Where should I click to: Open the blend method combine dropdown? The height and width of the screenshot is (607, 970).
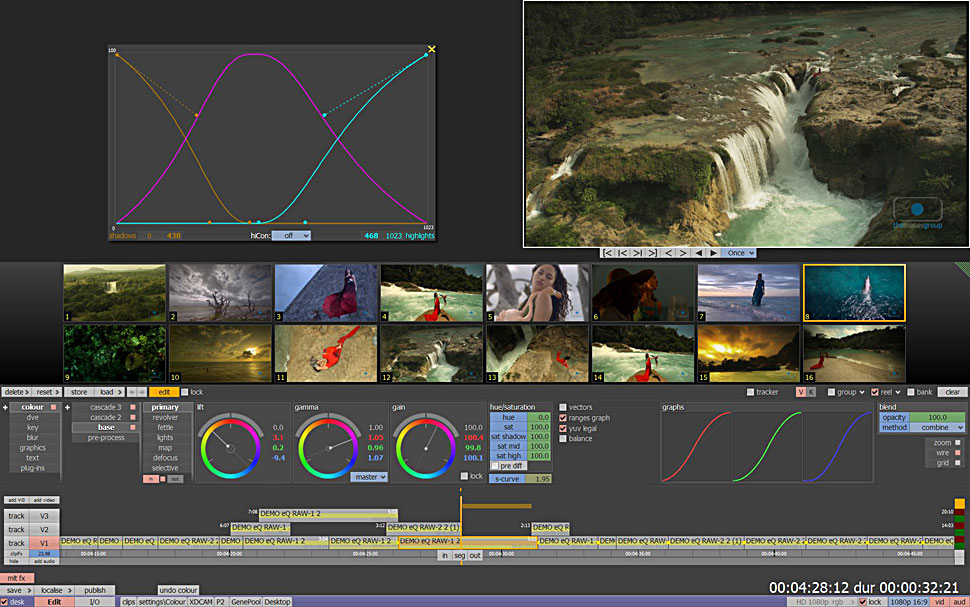point(936,427)
